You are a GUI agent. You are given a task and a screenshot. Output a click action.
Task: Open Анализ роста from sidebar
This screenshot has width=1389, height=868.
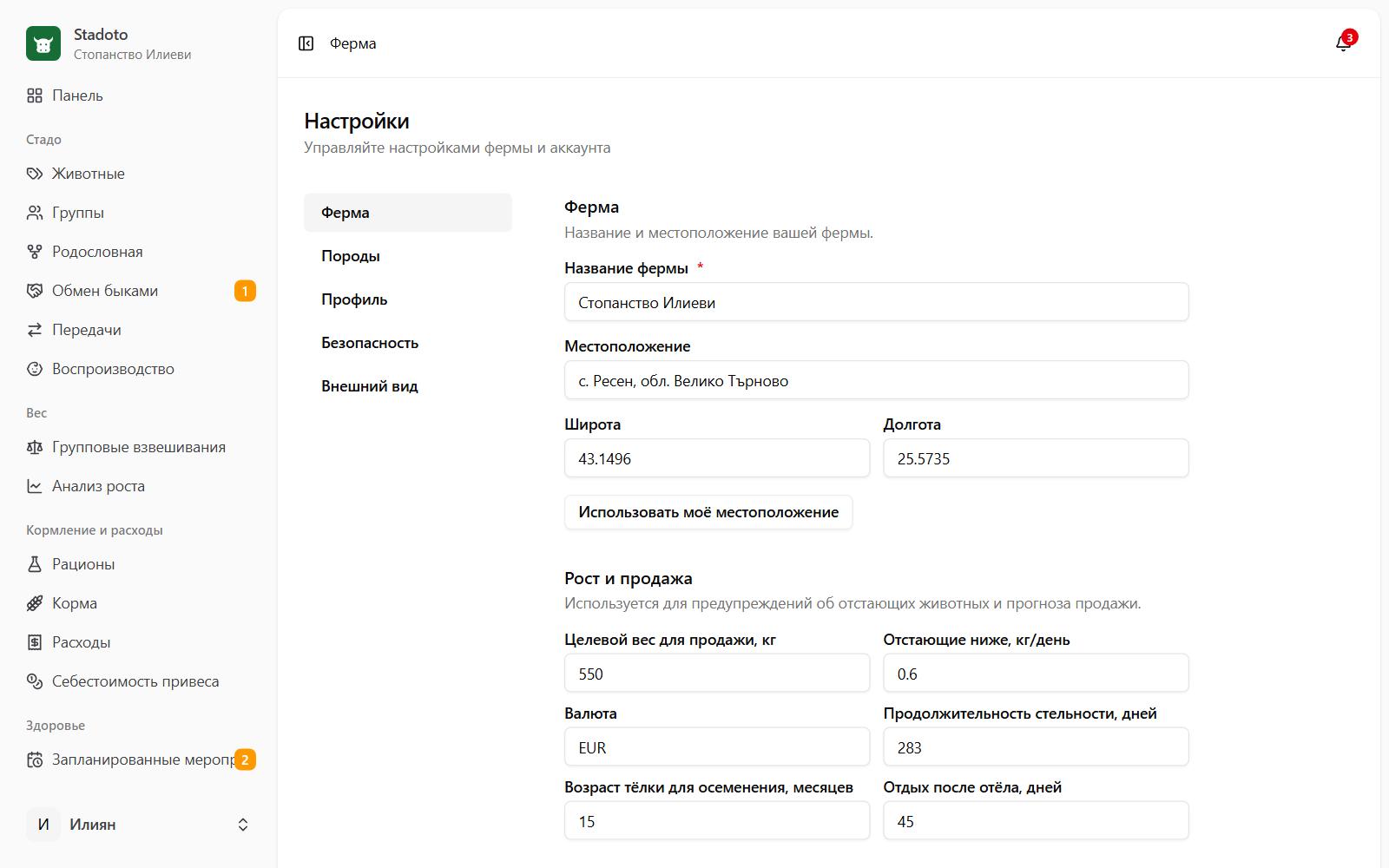[x=139, y=486]
